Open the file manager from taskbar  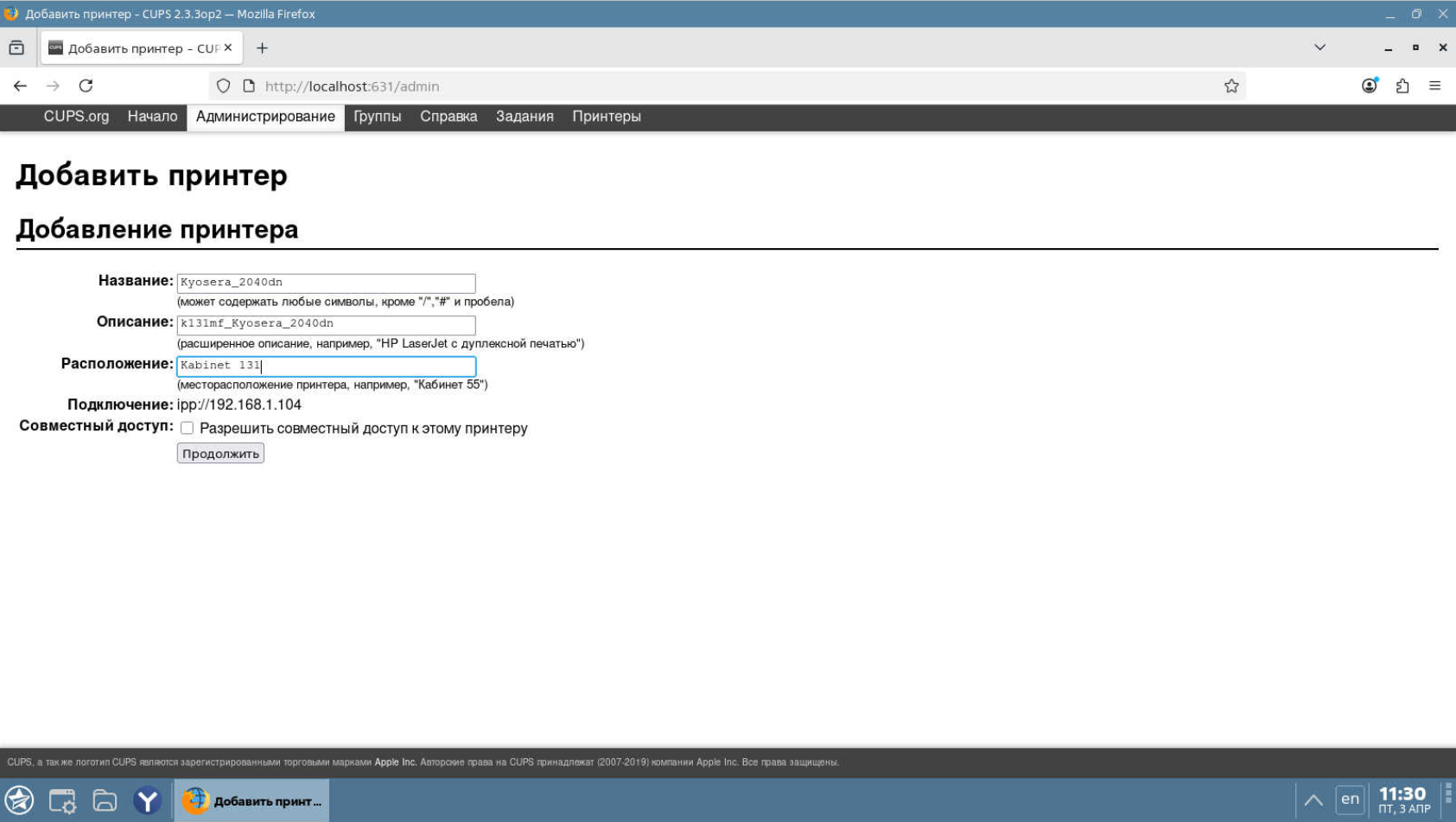(x=105, y=800)
